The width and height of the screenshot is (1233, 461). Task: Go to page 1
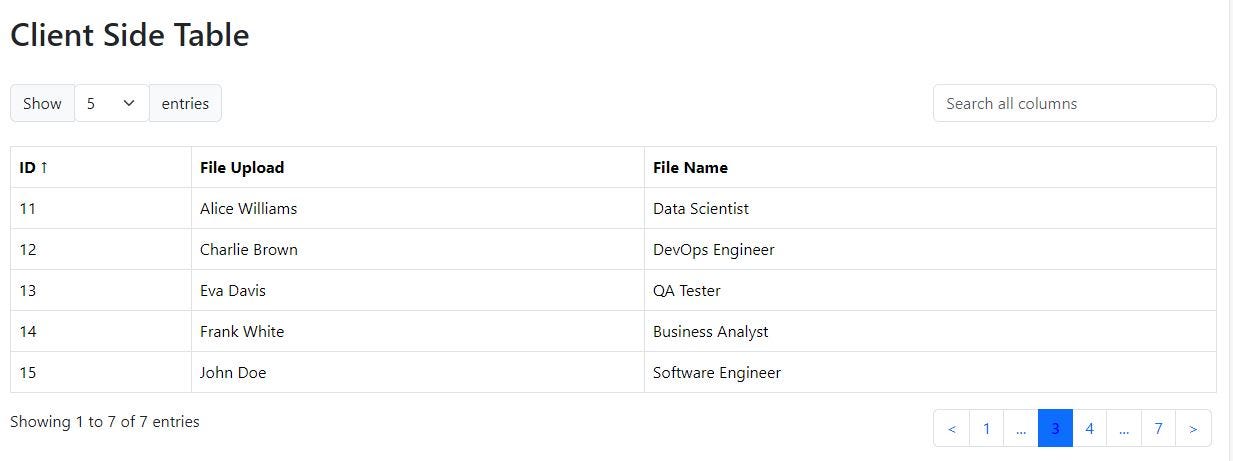pyautogui.click(x=986, y=429)
